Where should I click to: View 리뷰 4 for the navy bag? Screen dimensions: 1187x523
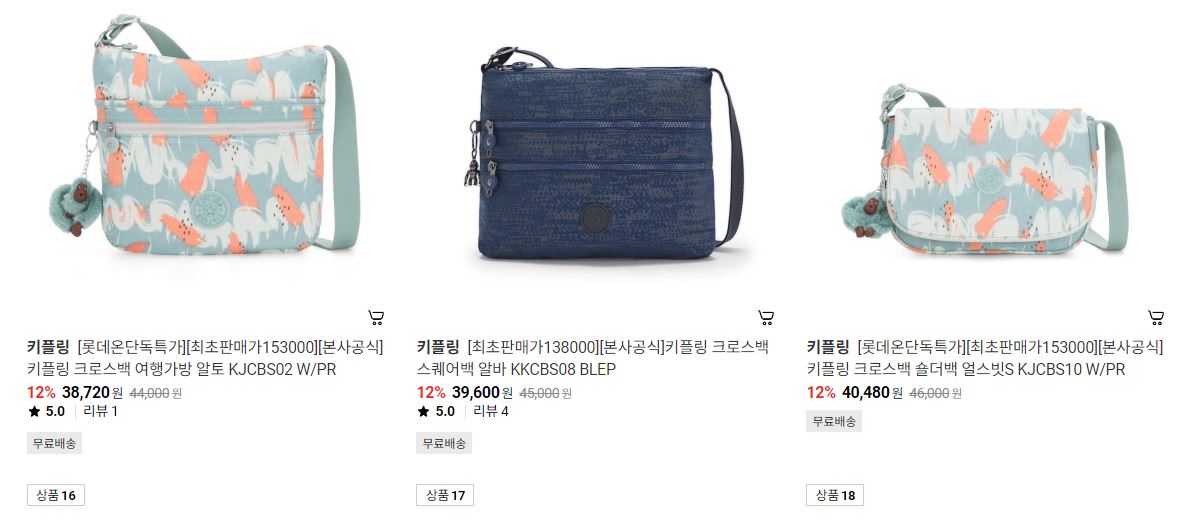point(491,412)
